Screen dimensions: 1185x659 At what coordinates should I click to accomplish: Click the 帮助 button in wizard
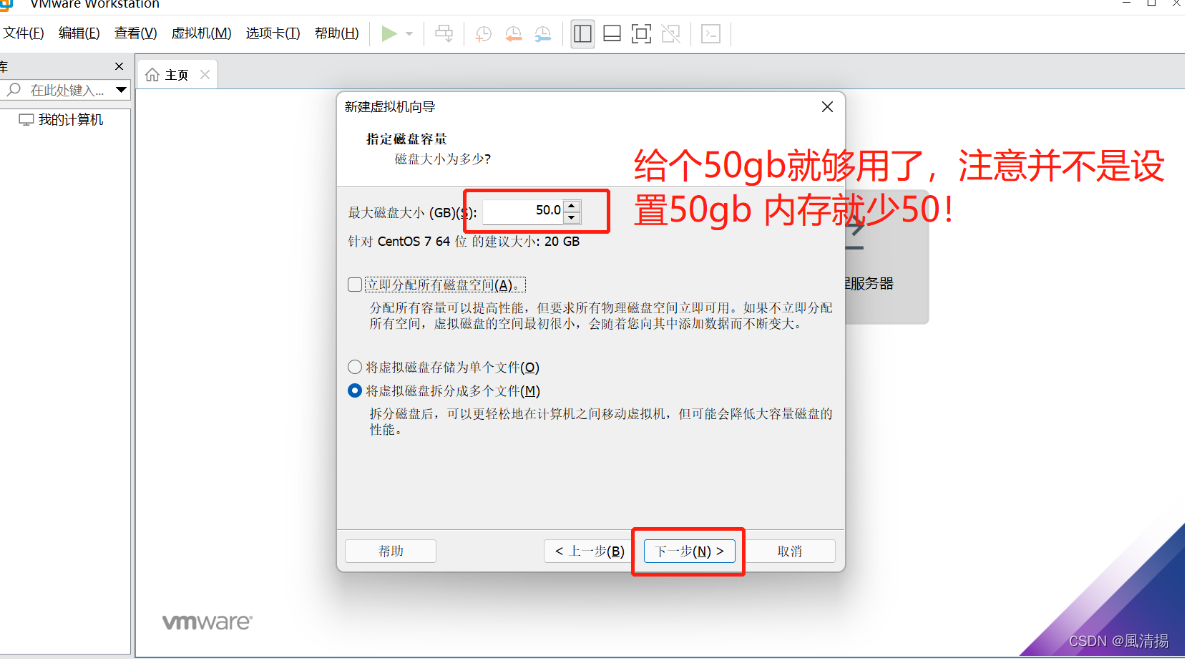tap(391, 551)
